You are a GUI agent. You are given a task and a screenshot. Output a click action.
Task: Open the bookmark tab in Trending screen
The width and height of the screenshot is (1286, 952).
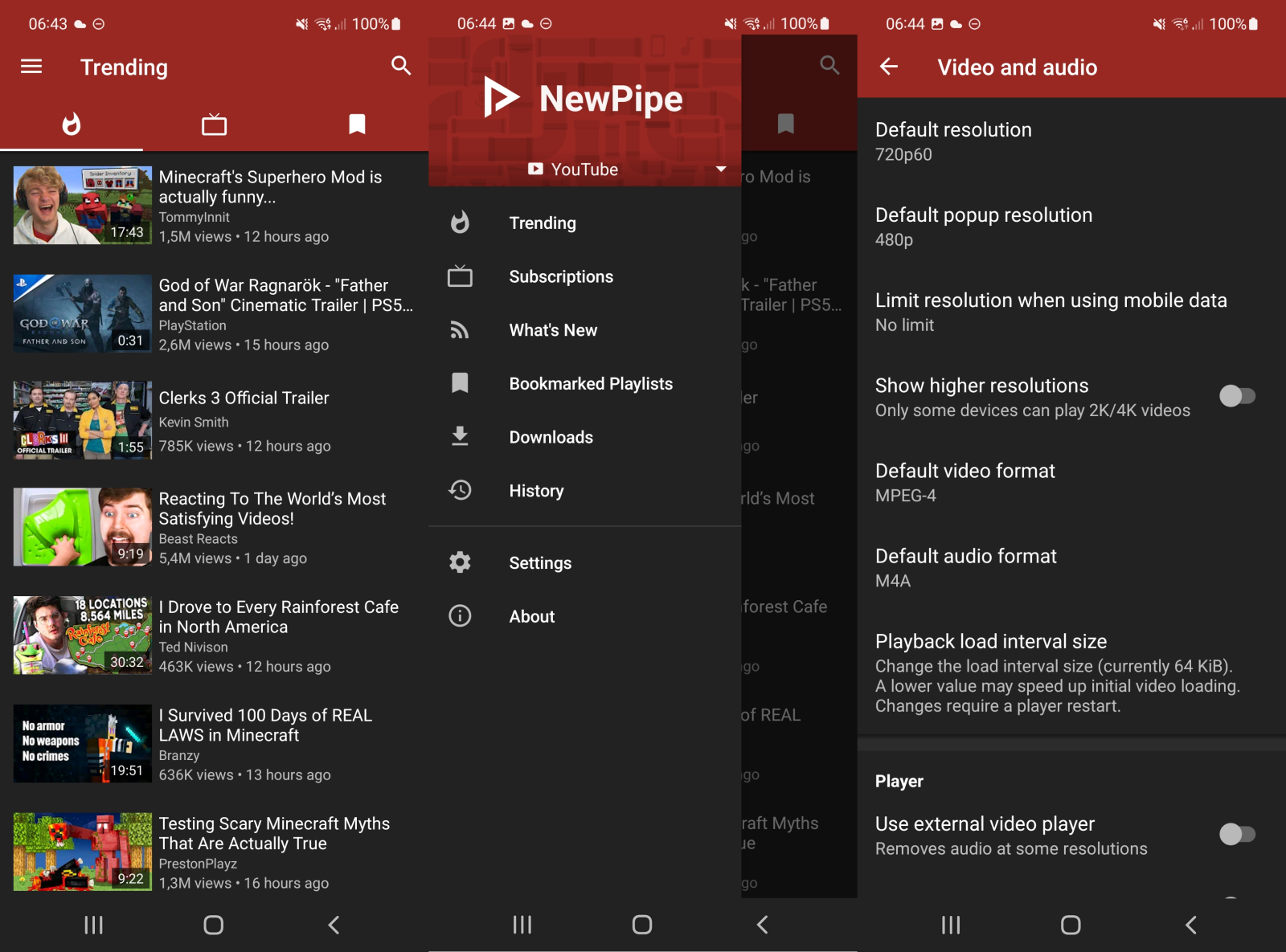pyautogui.click(x=357, y=124)
